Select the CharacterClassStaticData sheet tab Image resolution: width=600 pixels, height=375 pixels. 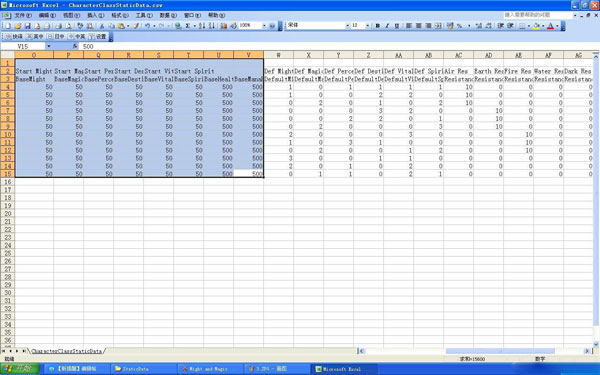pyautogui.click(x=67, y=351)
